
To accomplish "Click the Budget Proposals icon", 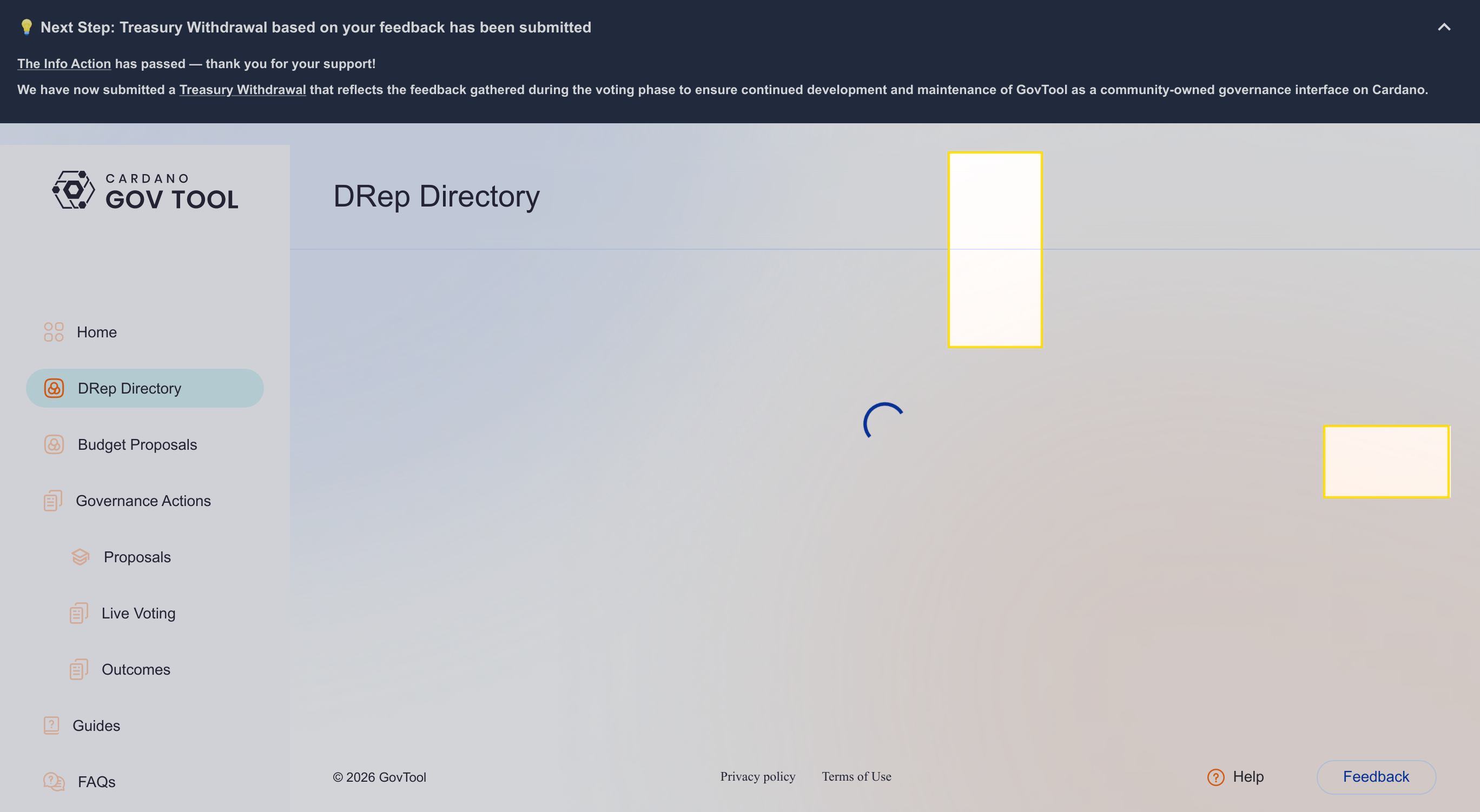I will pos(54,444).
